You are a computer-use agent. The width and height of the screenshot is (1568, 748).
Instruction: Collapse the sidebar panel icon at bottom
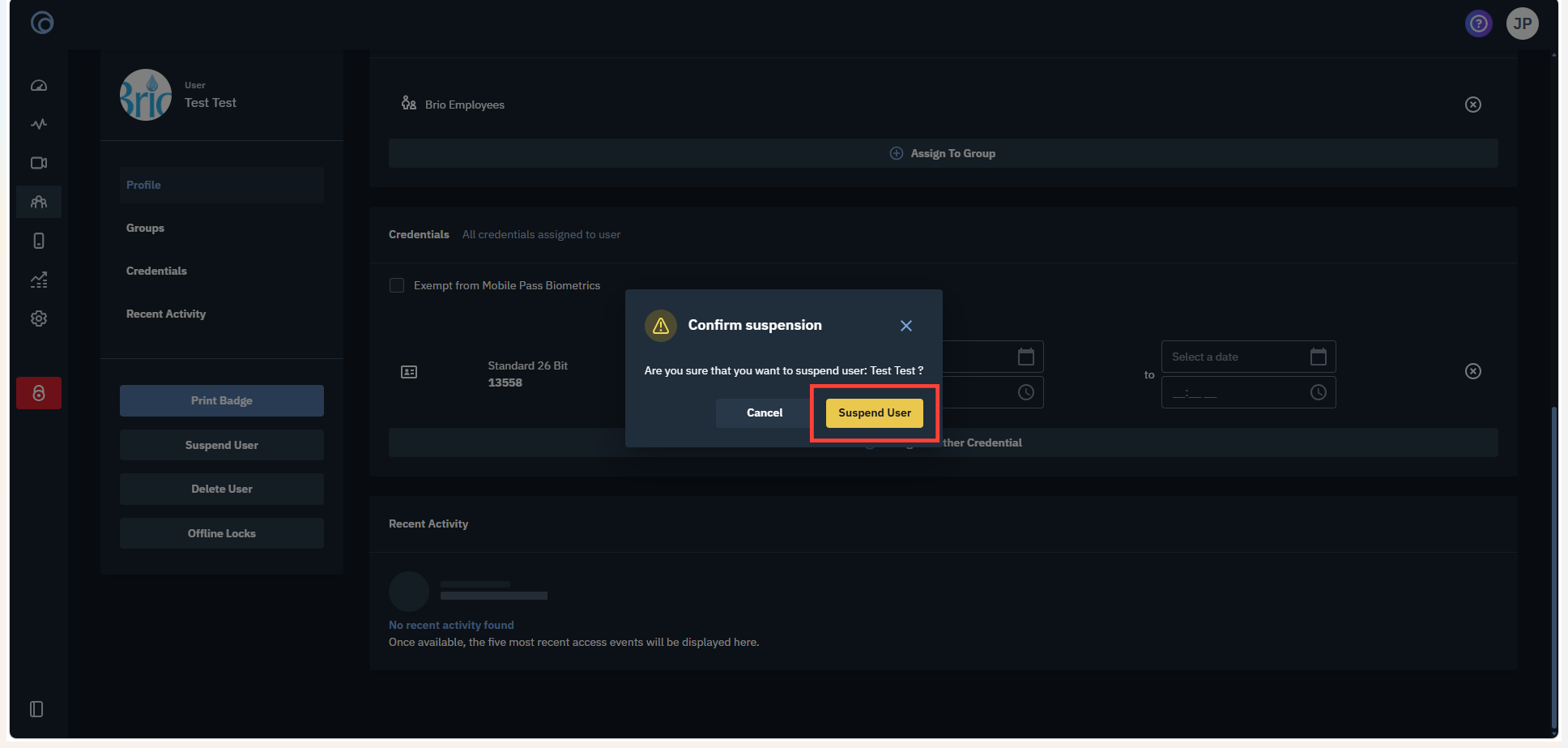tap(36, 709)
